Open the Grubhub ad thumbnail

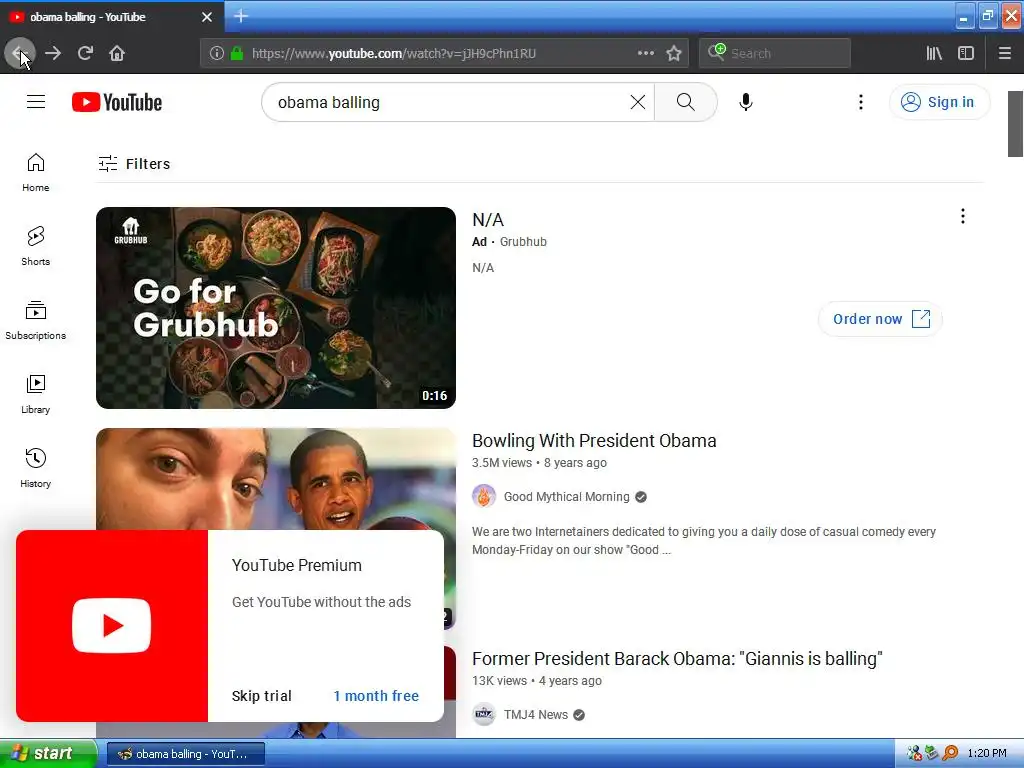click(276, 308)
